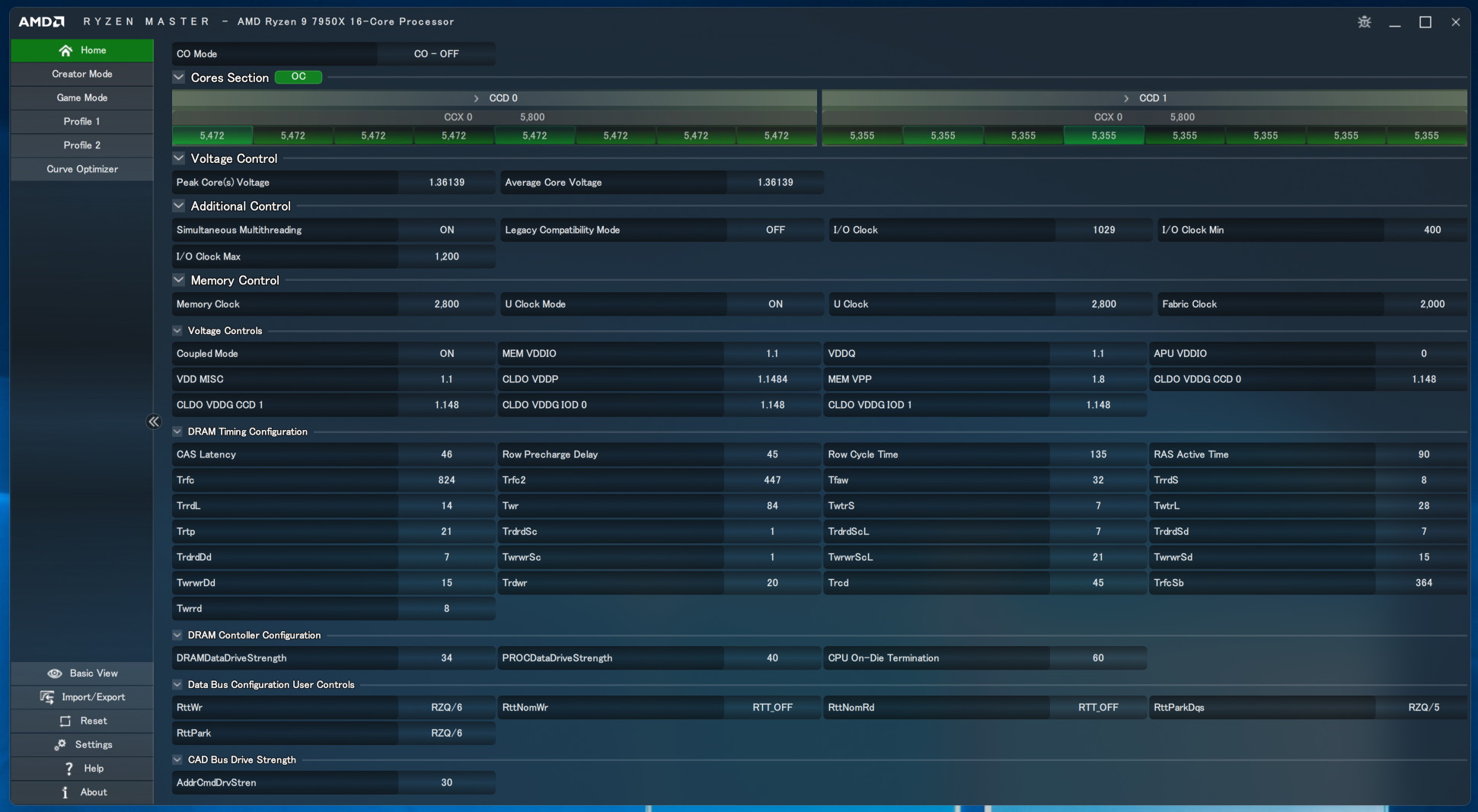This screenshot has height=812, width=1478.
Task: Click the About info icon
Action: pyautogui.click(x=65, y=792)
